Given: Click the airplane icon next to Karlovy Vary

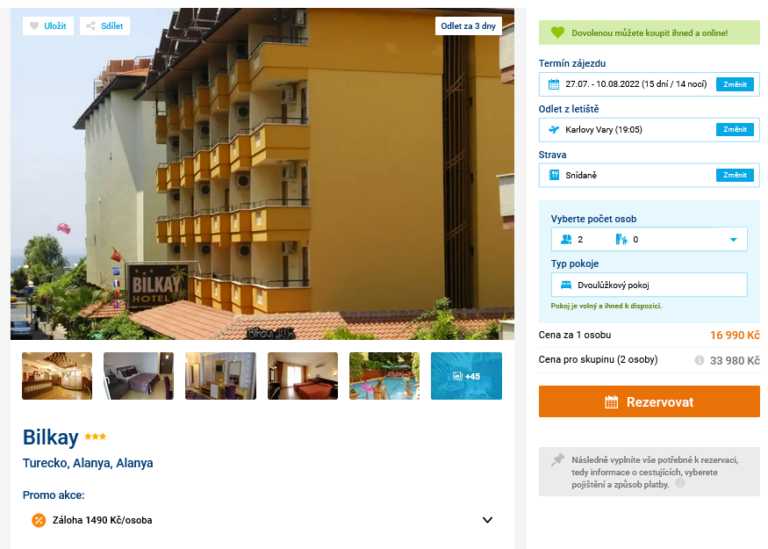Looking at the screenshot, I should 553,130.
